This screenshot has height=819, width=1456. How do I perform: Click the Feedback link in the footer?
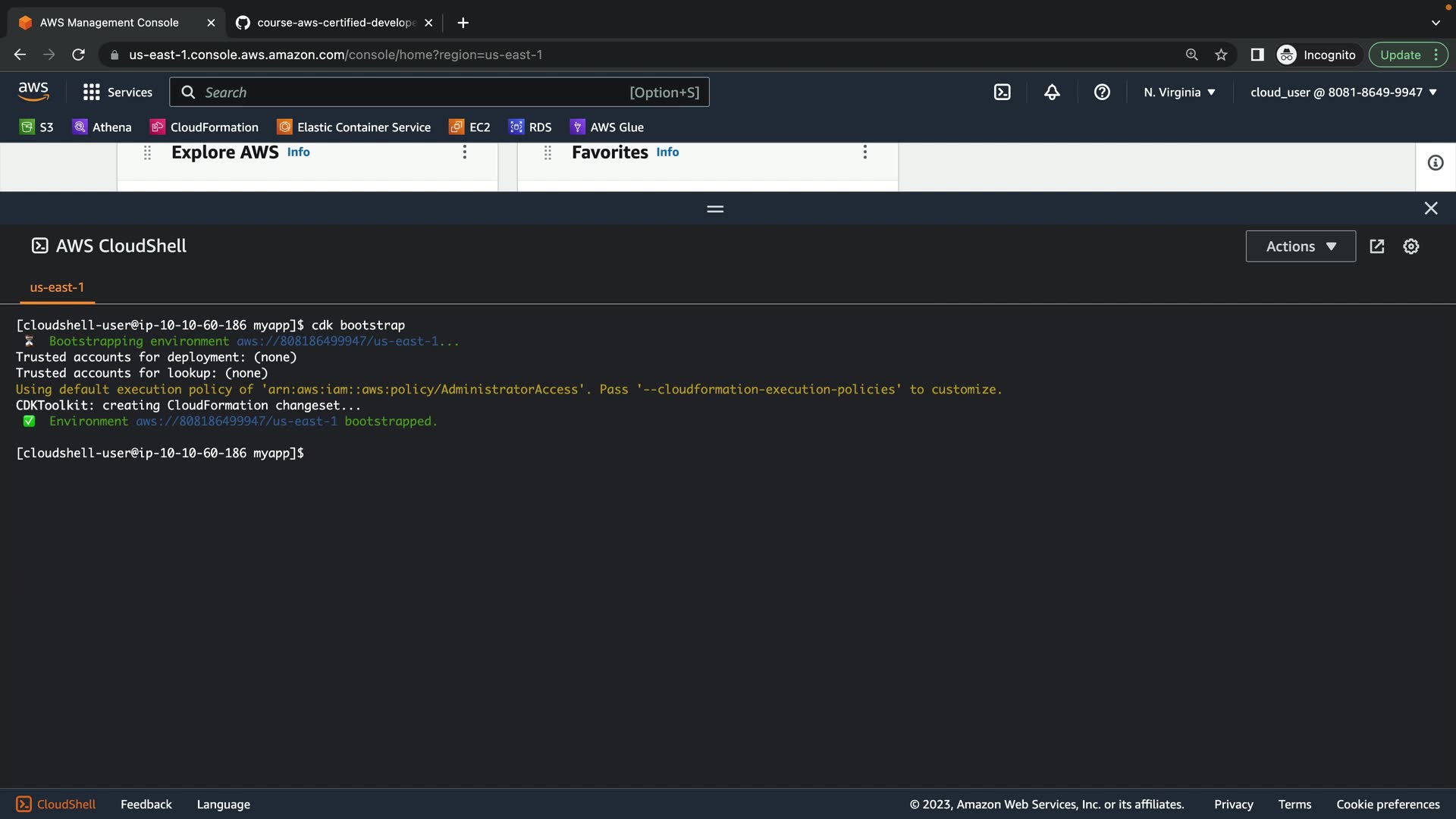146,805
